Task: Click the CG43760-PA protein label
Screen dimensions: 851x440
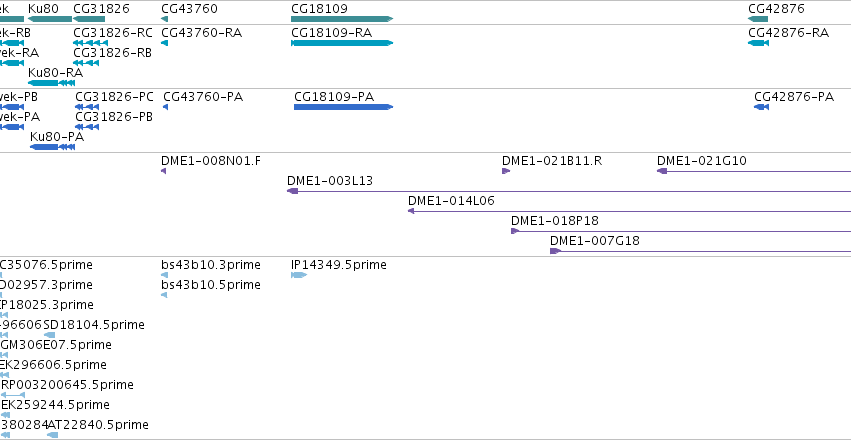Action: (203, 97)
